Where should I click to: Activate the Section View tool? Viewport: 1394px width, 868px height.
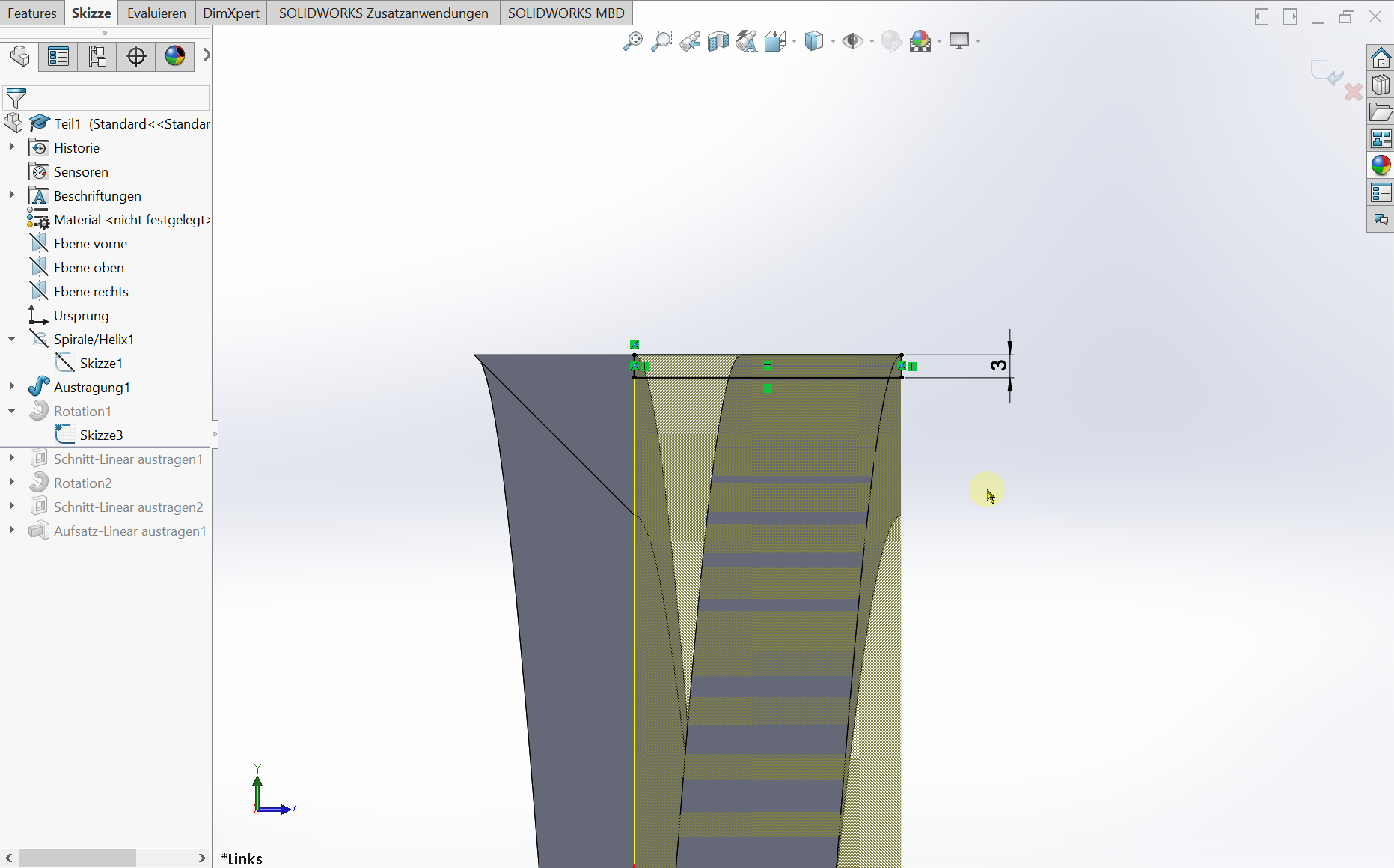point(718,41)
